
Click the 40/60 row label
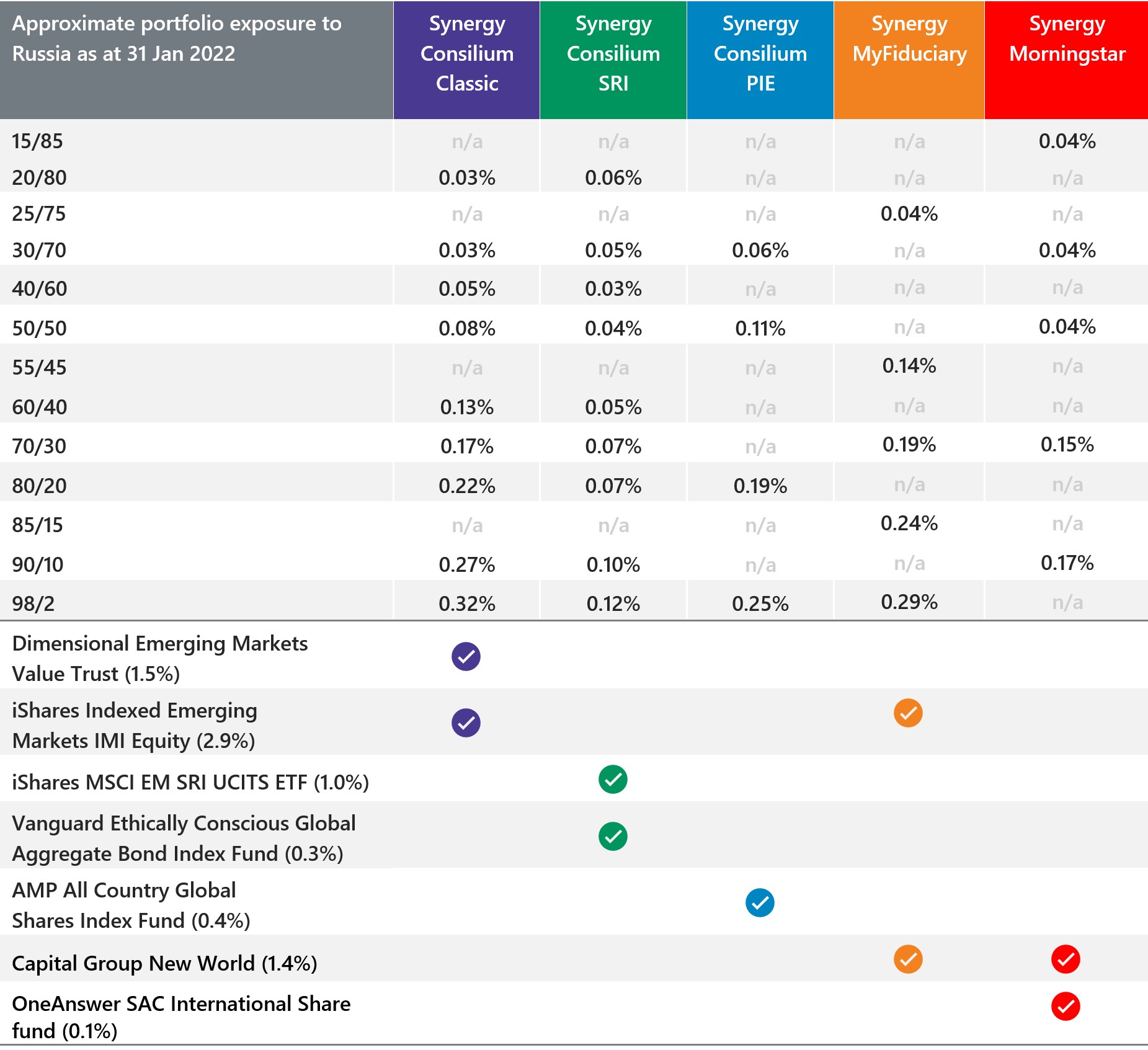39,289
